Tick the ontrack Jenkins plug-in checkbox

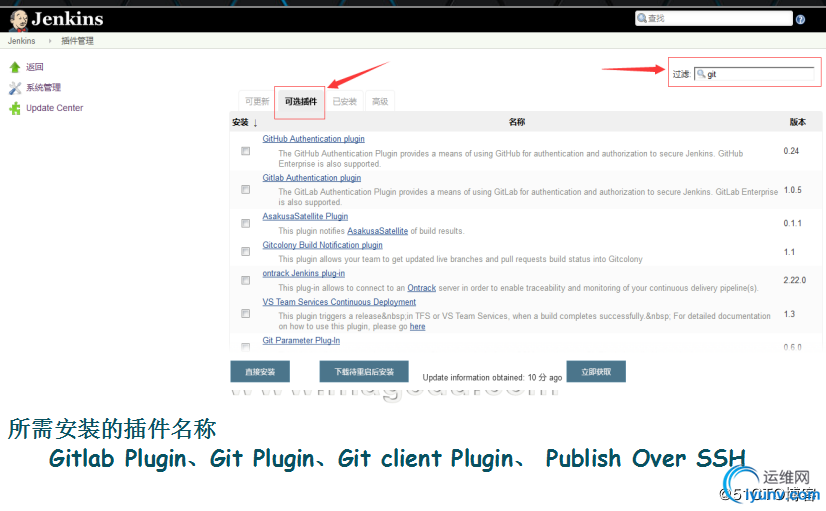[x=245, y=280]
